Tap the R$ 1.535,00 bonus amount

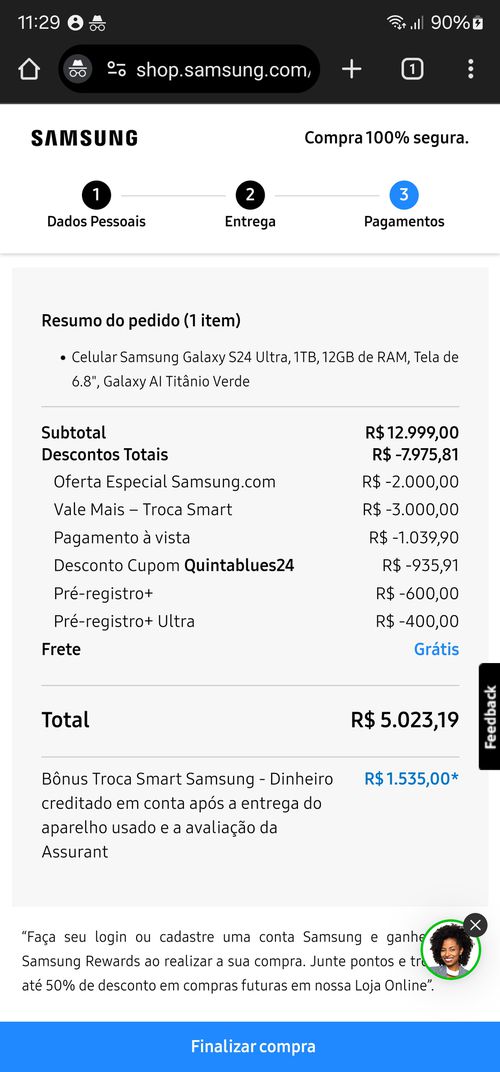pos(411,779)
